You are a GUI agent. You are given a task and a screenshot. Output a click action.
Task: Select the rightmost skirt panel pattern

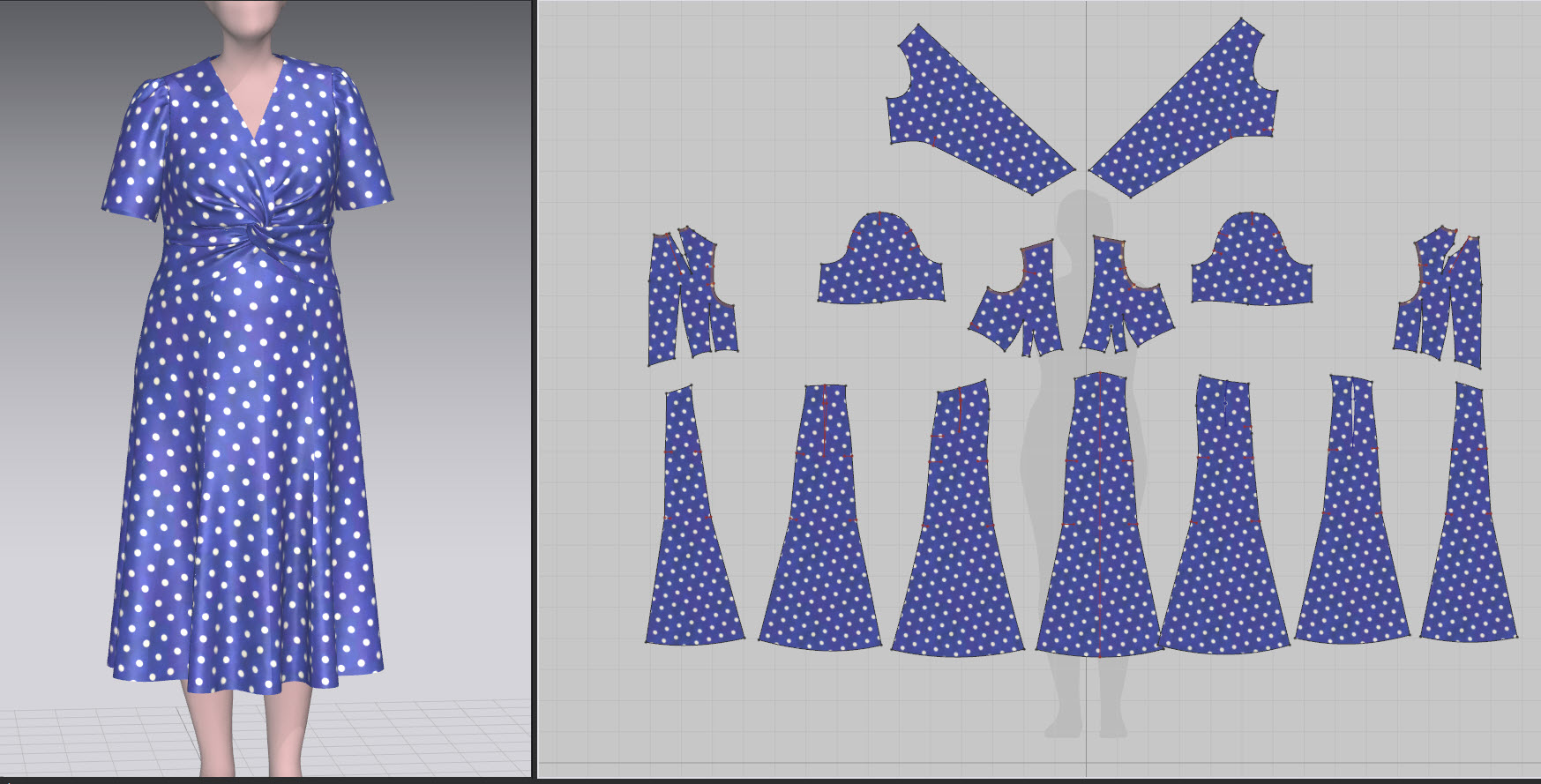pos(1470,511)
